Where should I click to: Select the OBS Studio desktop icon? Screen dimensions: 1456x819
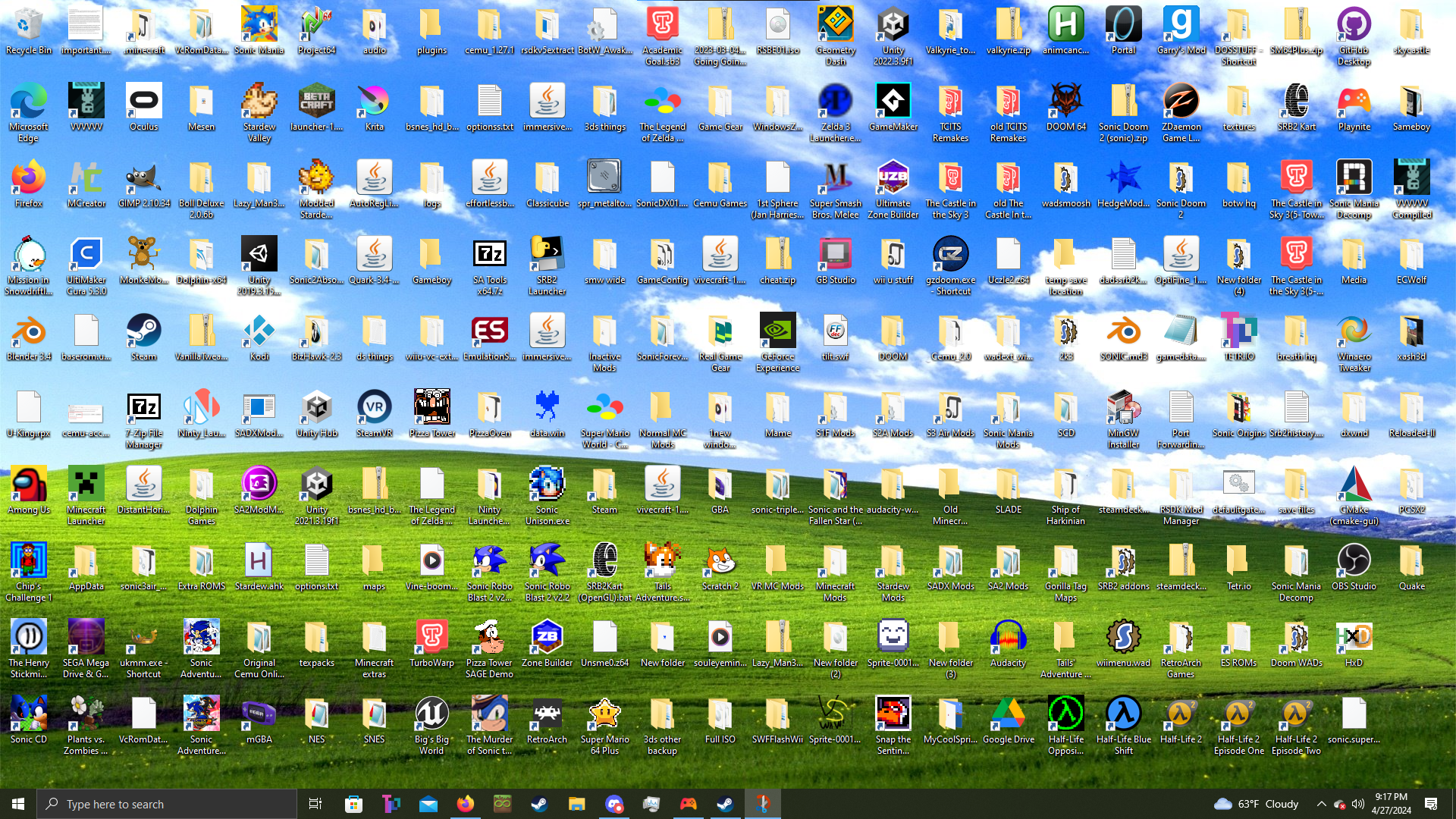pos(1354,567)
